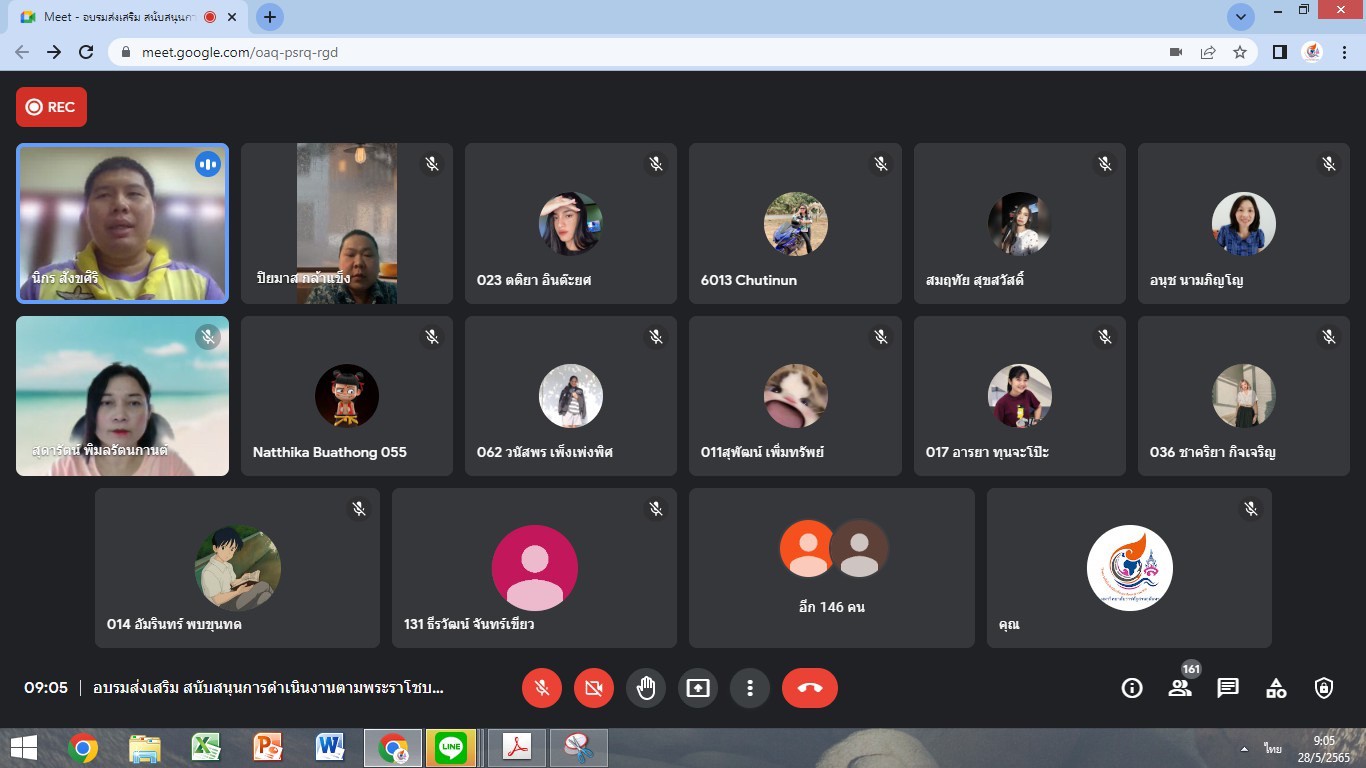Screen dimensions: 1366x768
Task: Toggle the camera off button
Action: [594, 688]
